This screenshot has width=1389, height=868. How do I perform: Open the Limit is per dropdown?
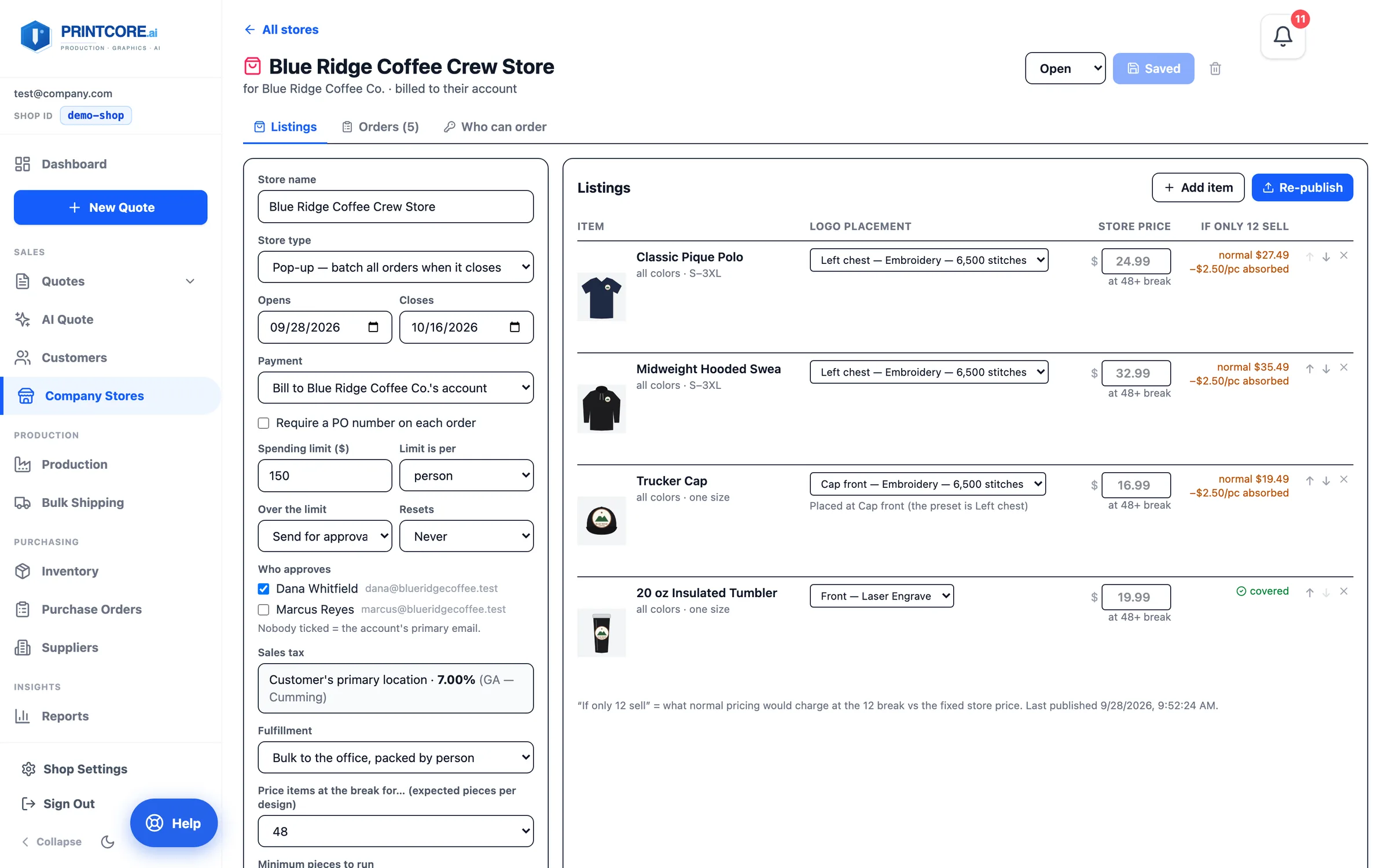click(466, 476)
